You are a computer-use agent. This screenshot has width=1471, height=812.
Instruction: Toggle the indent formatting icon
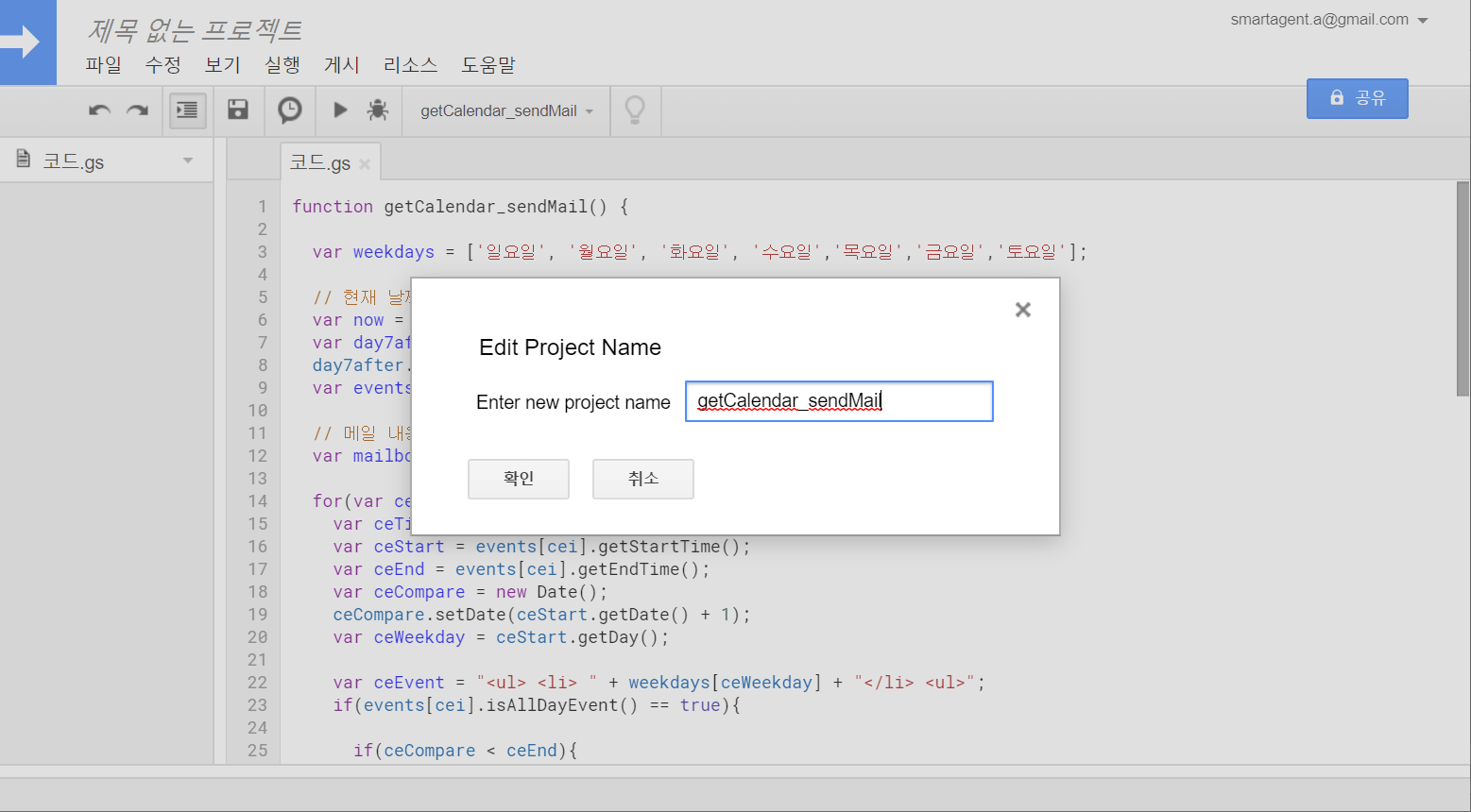point(187,110)
